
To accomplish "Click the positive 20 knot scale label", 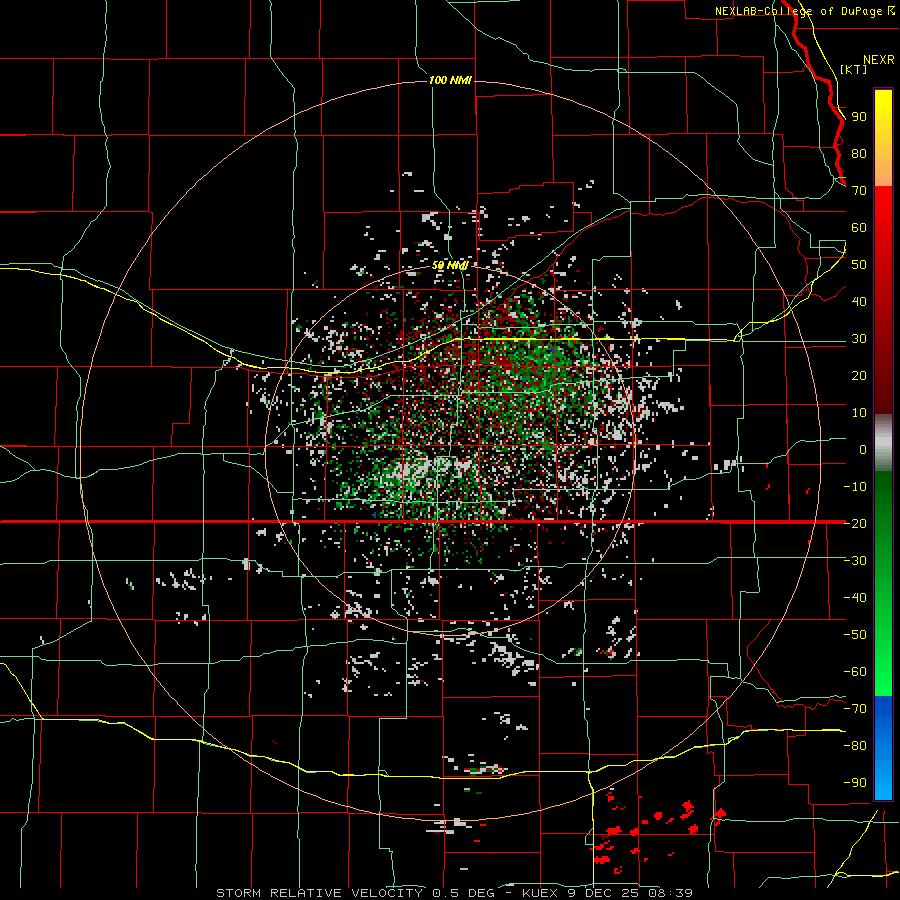I will point(859,375).
